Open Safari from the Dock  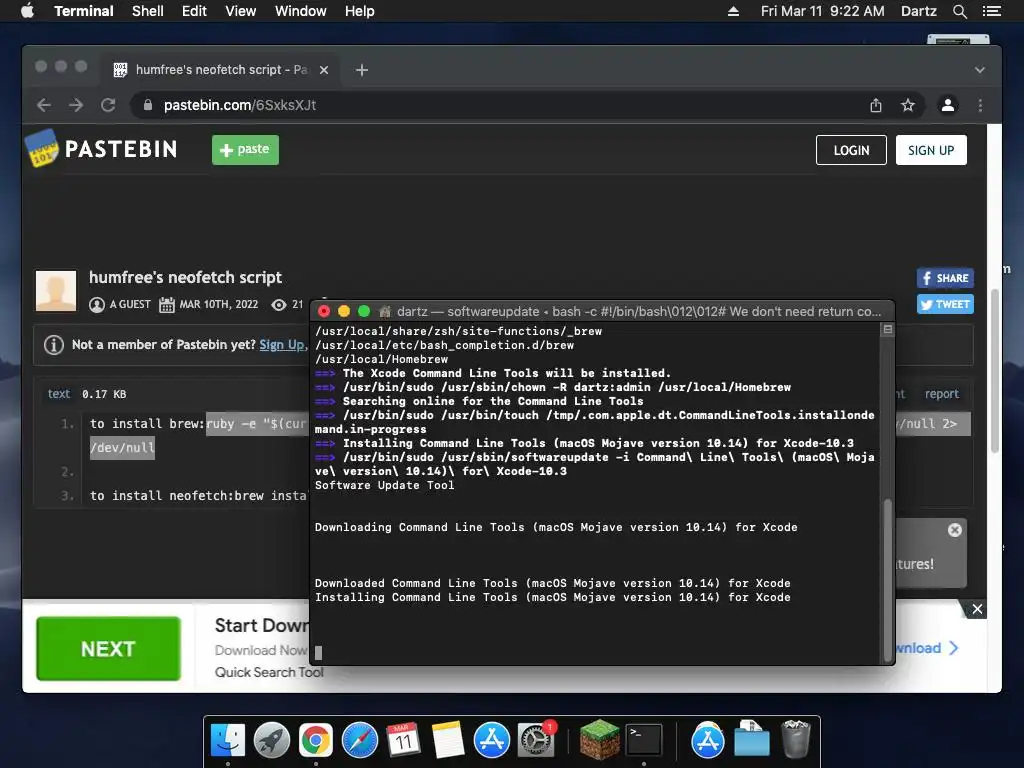tap(360, 741)
